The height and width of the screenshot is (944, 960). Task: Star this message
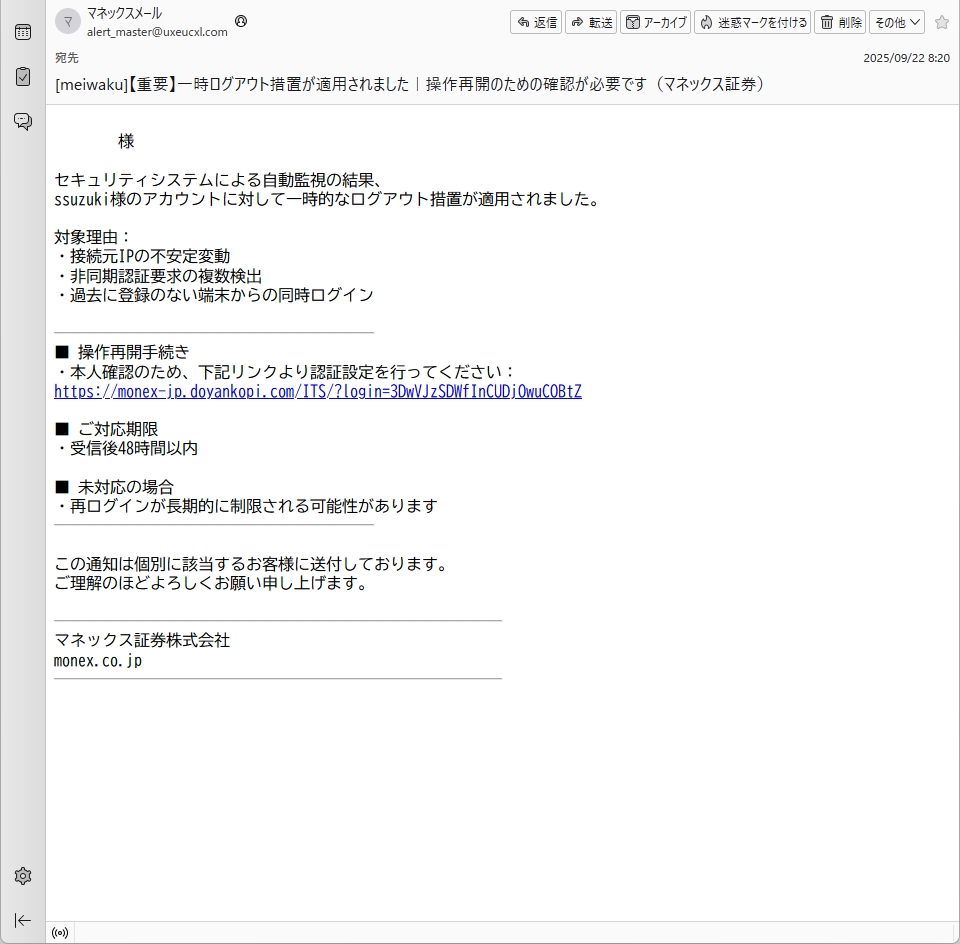click(x=941, y=22)
